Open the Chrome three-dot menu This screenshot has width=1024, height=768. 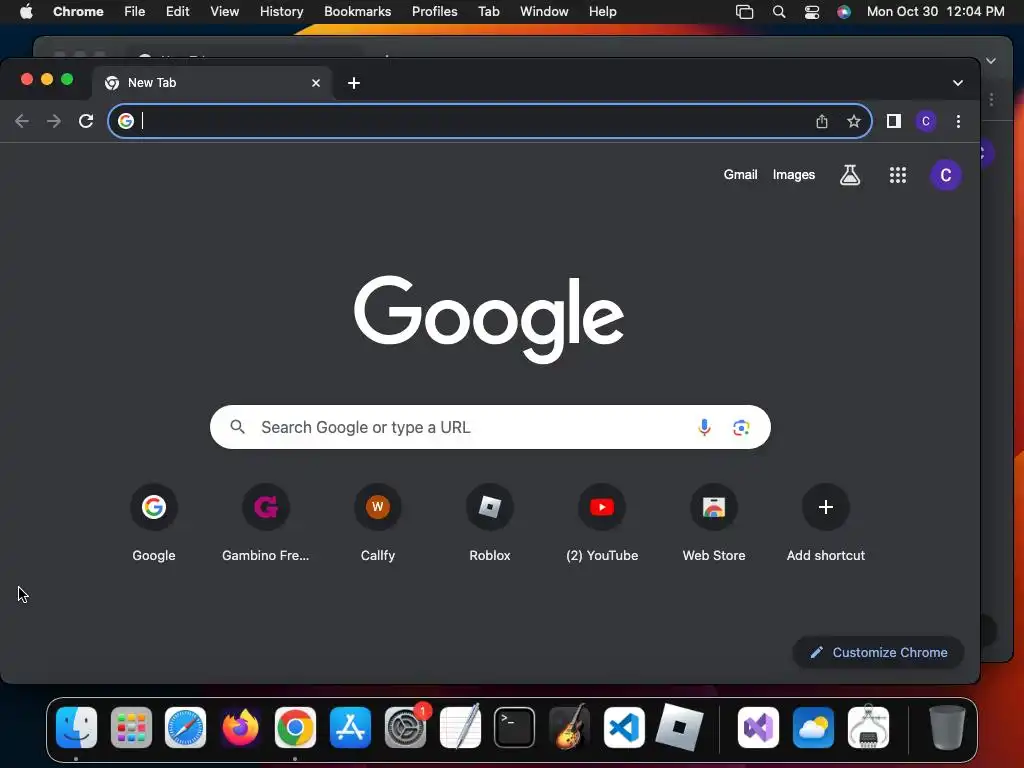click(x=958, y=121)
